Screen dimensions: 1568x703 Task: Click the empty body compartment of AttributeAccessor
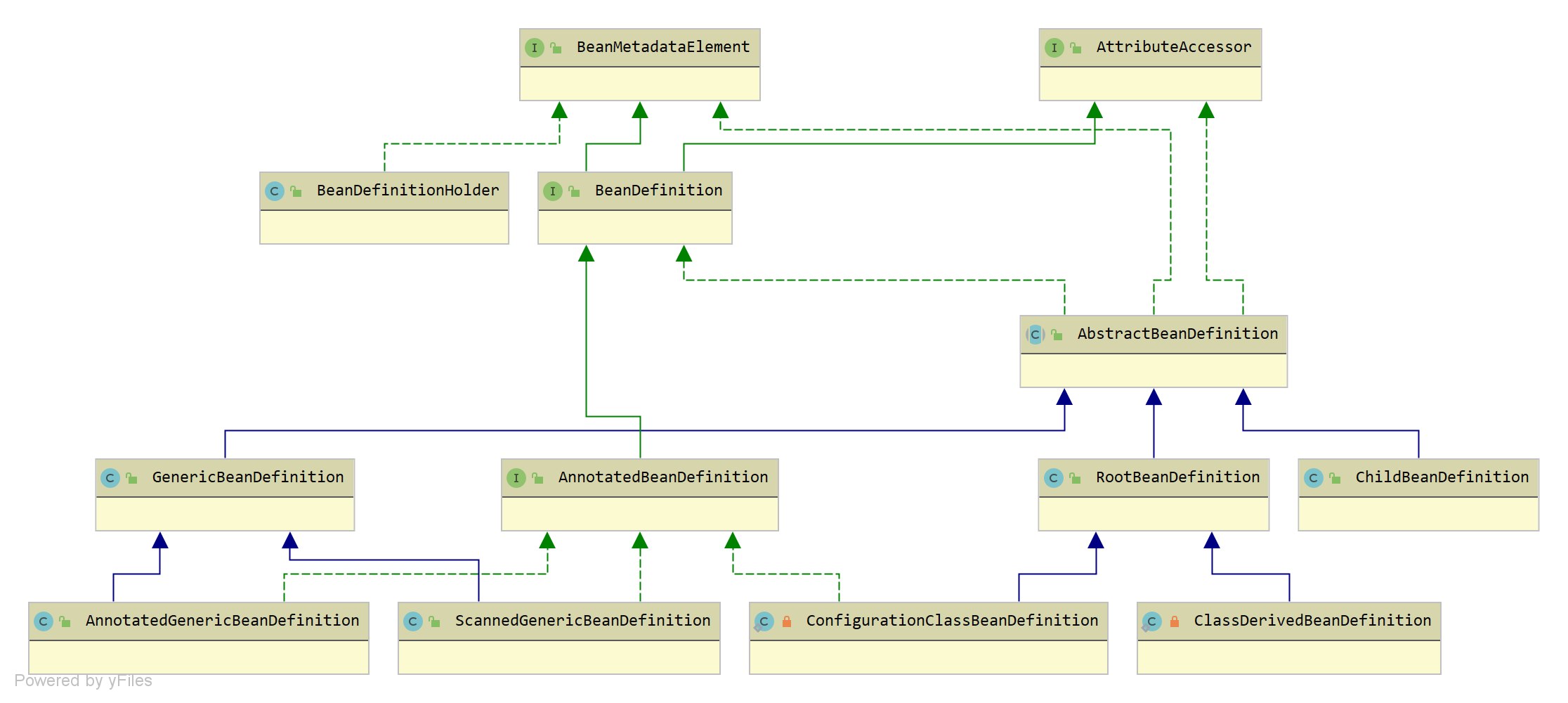click(x=1151, y=84)
